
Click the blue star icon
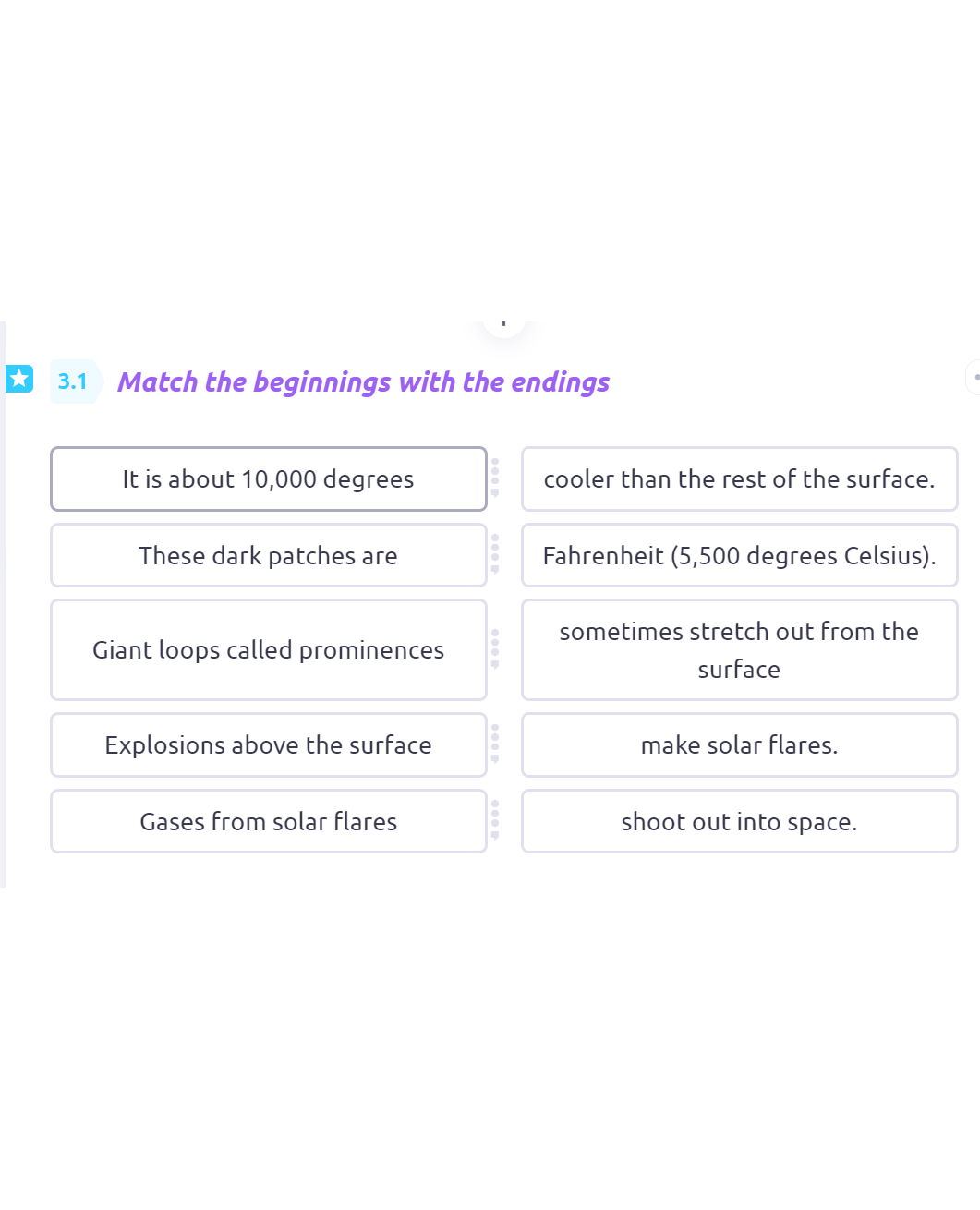(19, 379)
